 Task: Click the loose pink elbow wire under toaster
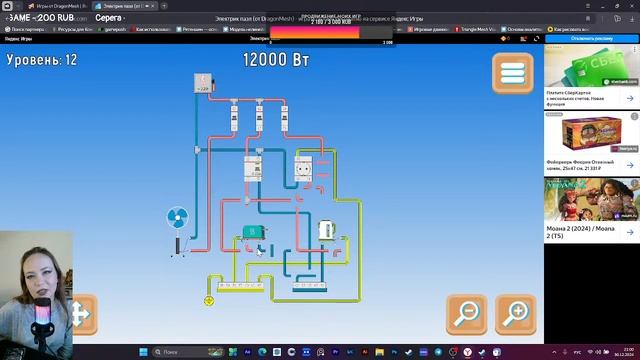point(249,247)
